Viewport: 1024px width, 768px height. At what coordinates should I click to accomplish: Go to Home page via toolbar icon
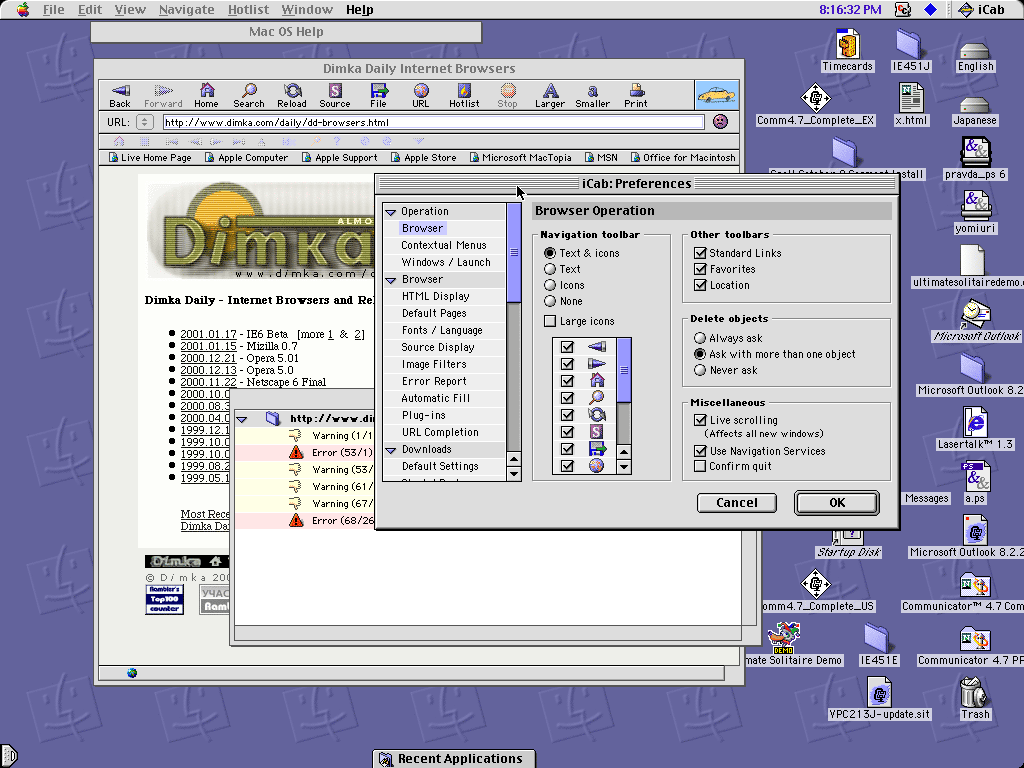tap(206, 95)
